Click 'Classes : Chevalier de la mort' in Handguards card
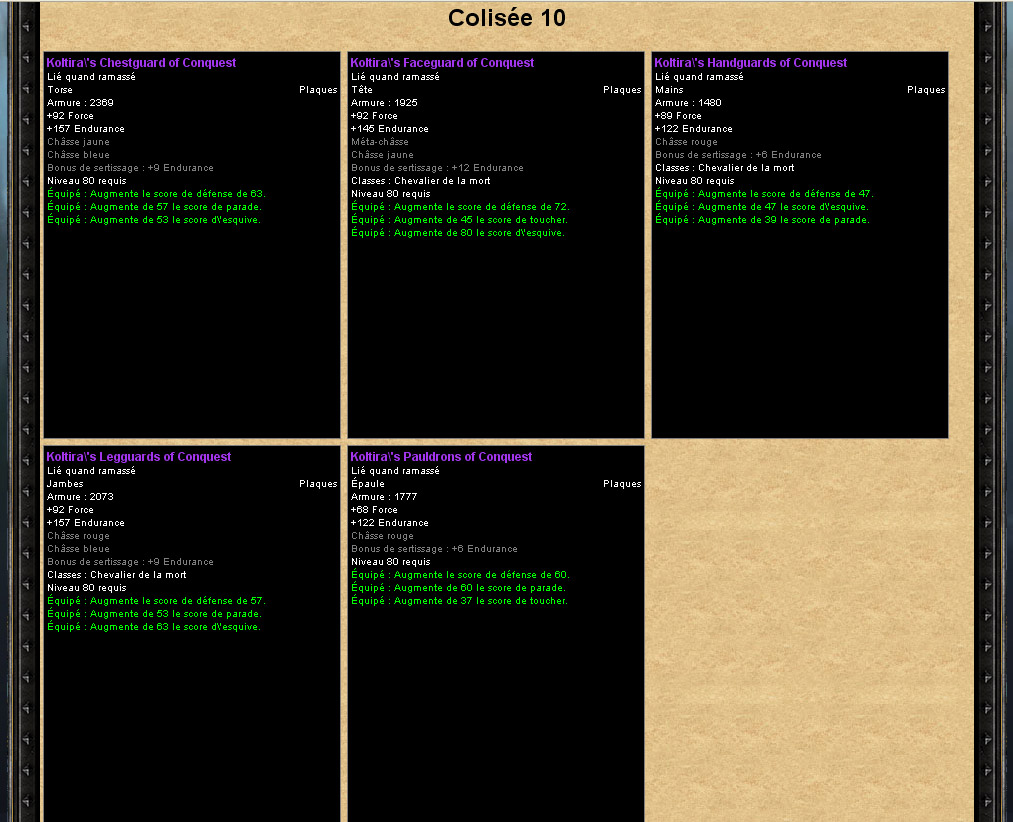The width and height of the screenshot is (1013, 822). [x=724, y=168]
